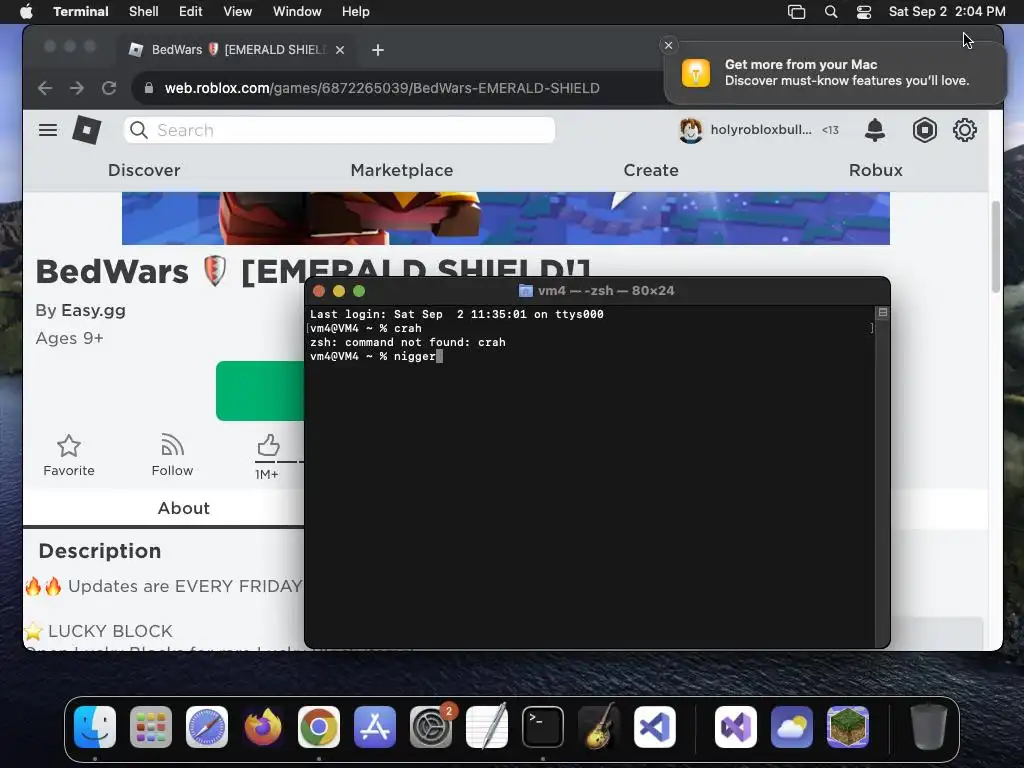Go to the Marketplace page
The image size is (1024, 768).
click(x=402, y=170)
